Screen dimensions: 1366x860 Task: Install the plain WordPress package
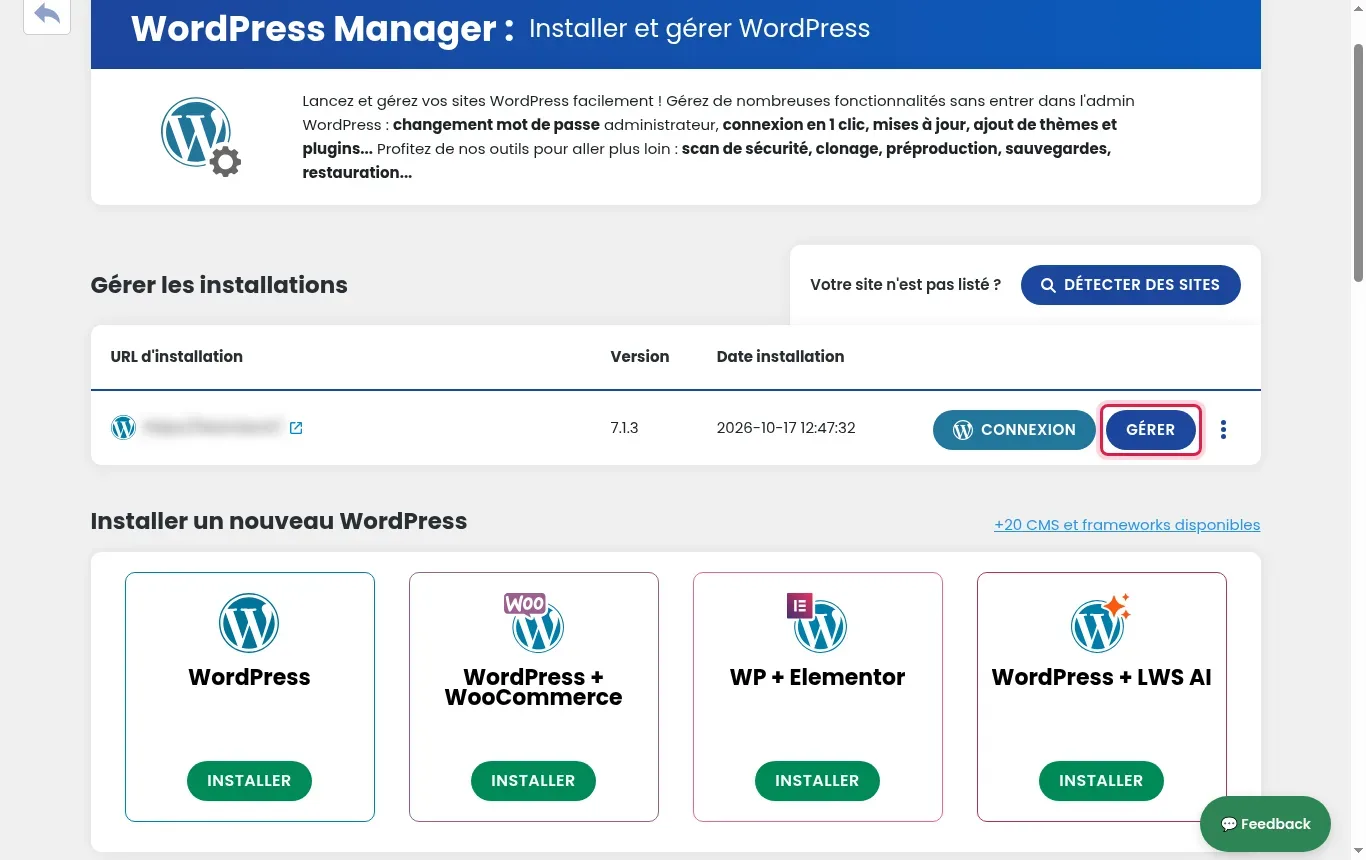click(x=249, y=781)
